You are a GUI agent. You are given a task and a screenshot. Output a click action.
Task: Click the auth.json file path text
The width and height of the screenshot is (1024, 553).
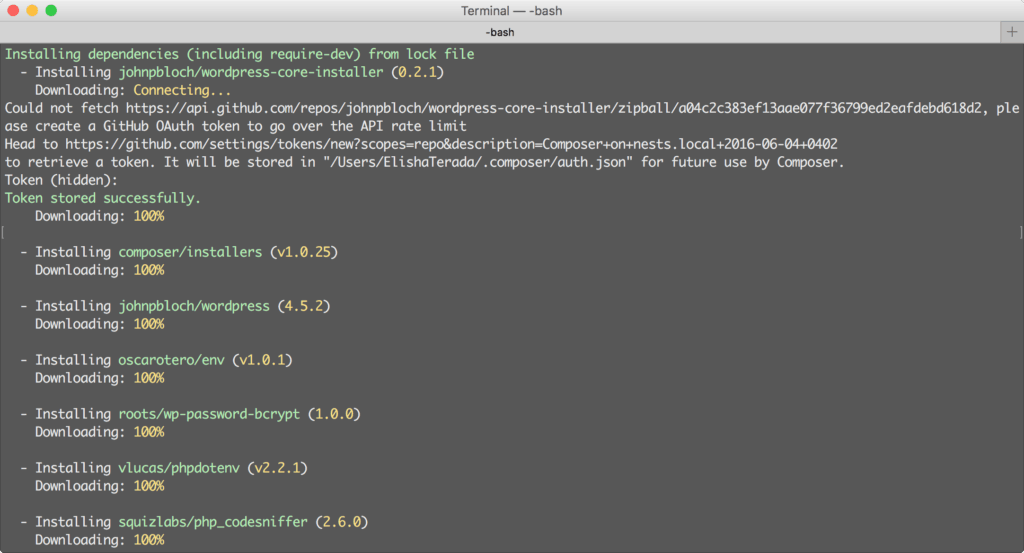click(478, 163)
